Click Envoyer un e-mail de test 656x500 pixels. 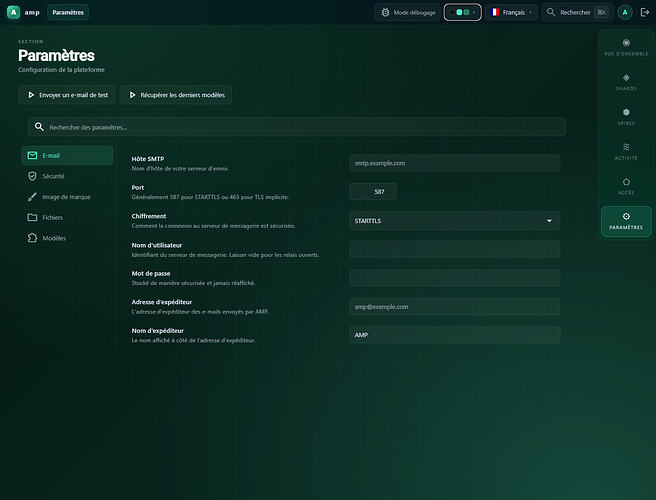[67, 95]
